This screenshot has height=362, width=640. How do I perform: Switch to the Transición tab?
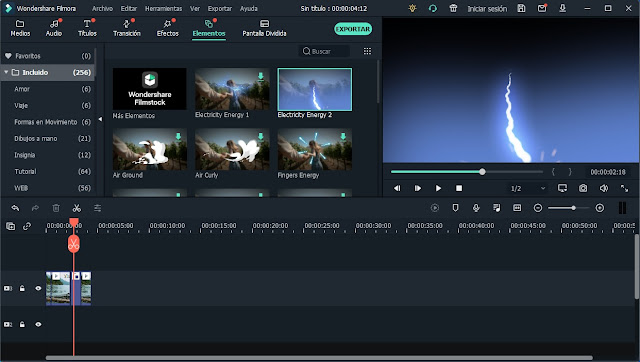(127, 28)
